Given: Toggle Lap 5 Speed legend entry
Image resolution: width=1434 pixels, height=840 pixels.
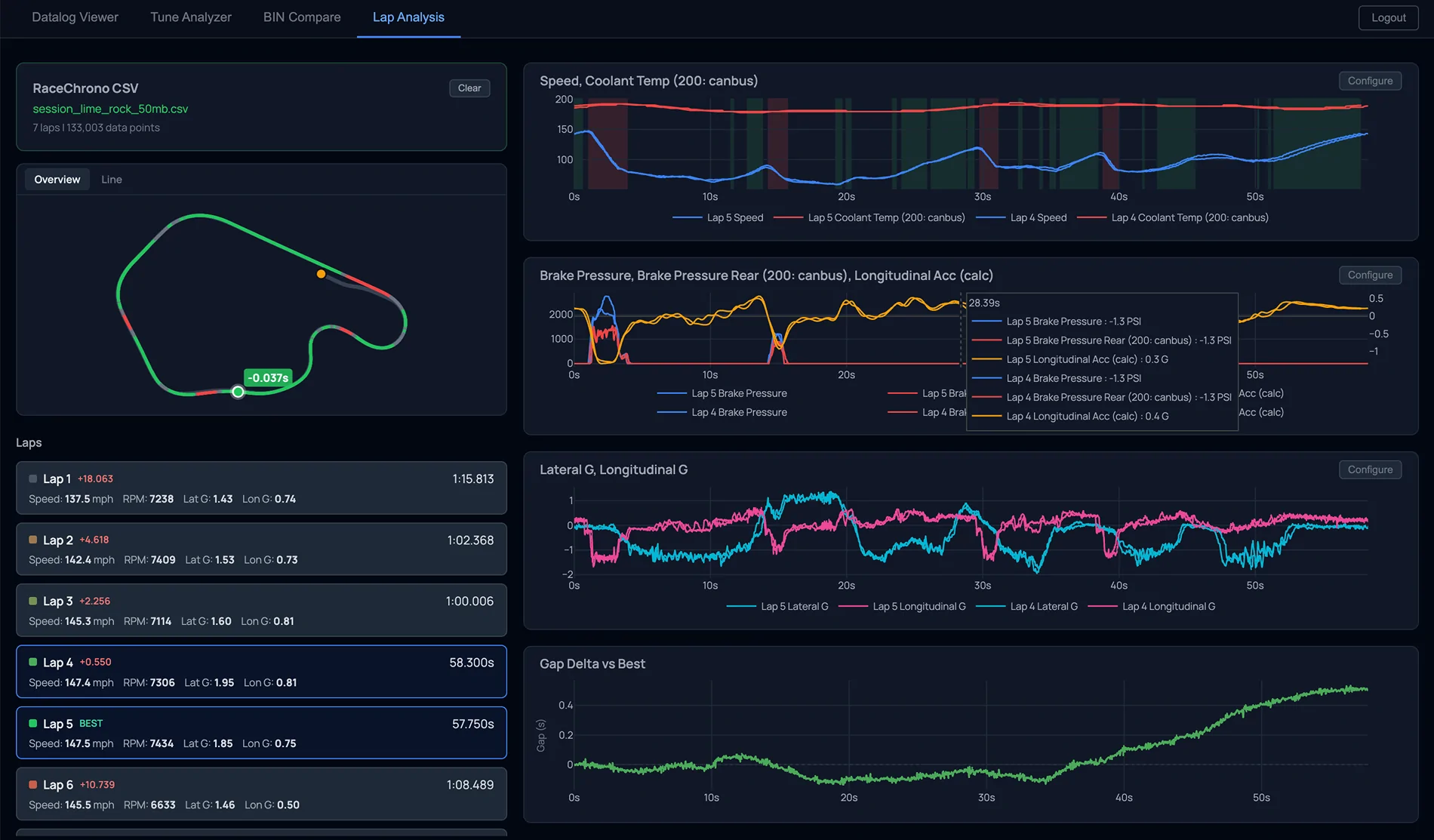Looking at the screenshot, I should [718, 217].
